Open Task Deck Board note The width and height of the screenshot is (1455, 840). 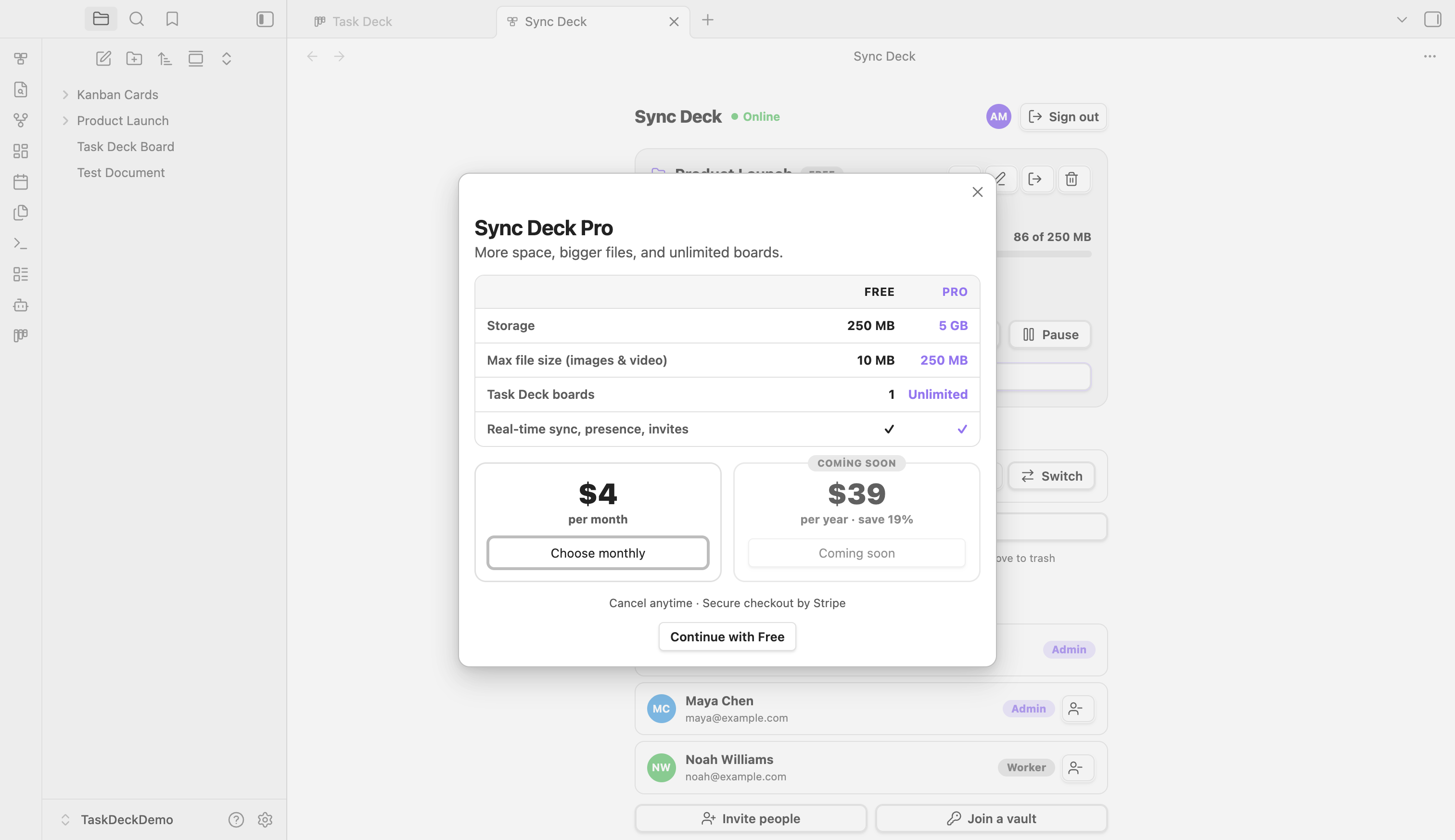click(x=126, y=147)
